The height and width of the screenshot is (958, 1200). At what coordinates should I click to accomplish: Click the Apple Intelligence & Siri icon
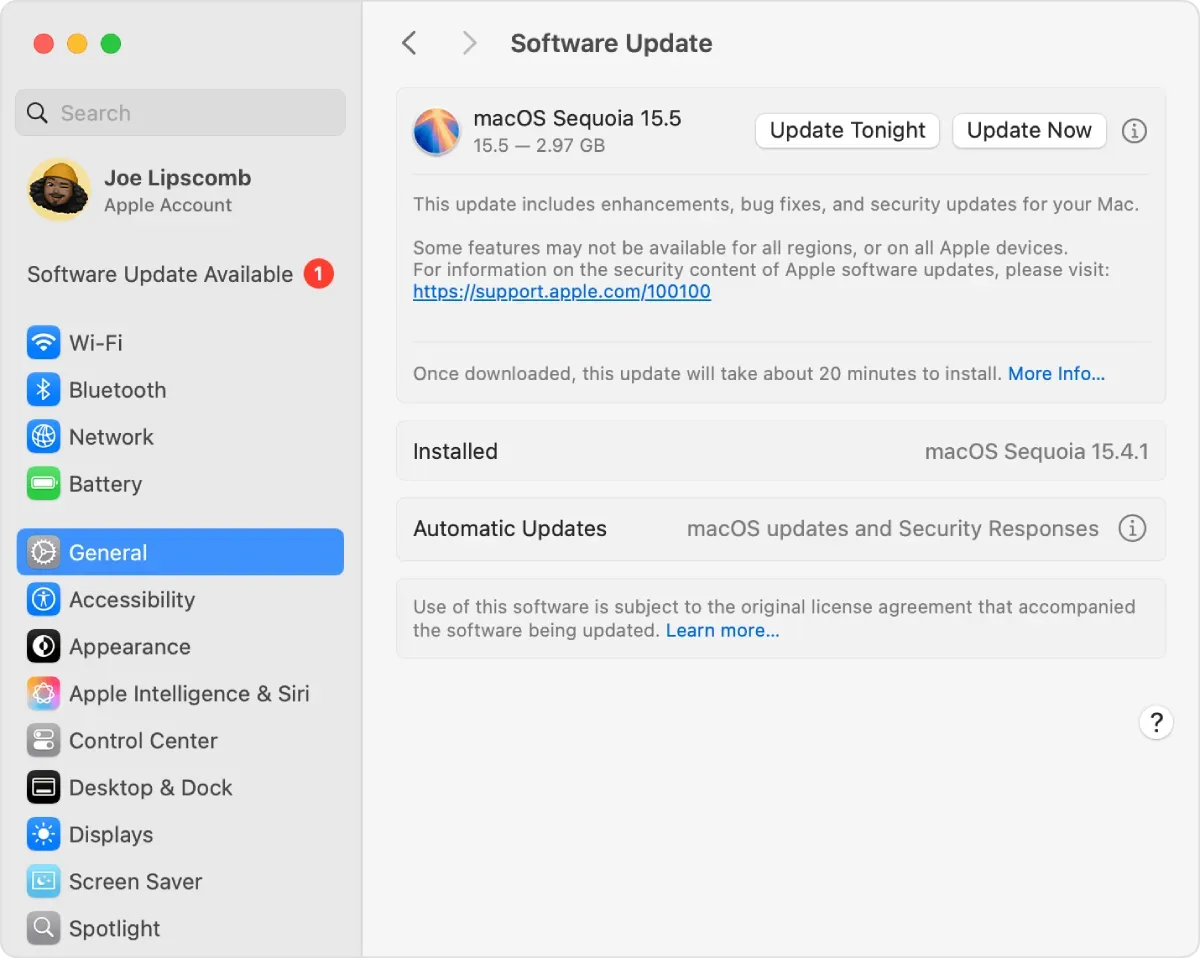43,694
